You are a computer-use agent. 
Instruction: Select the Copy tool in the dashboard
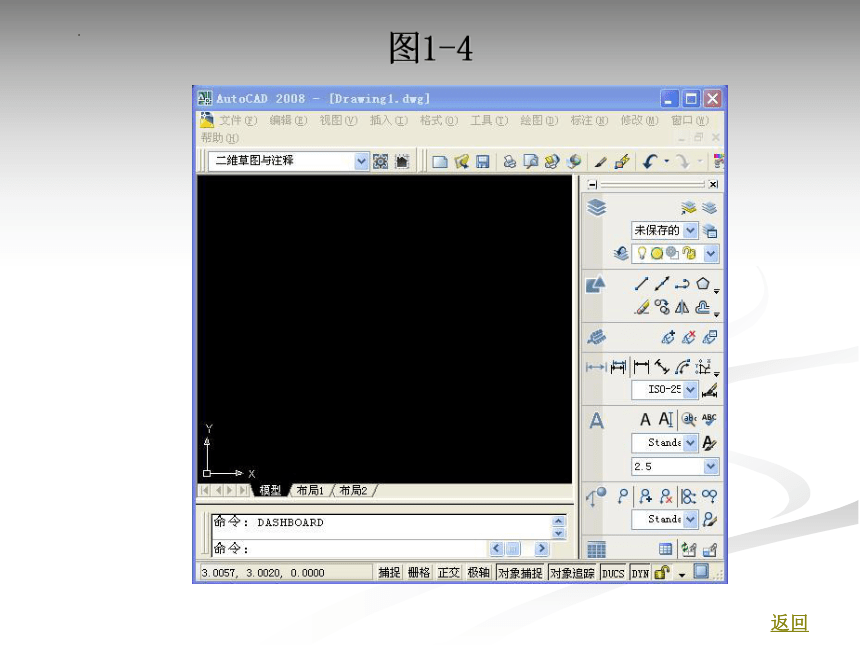pyautogui.click(x=662, y=307)
